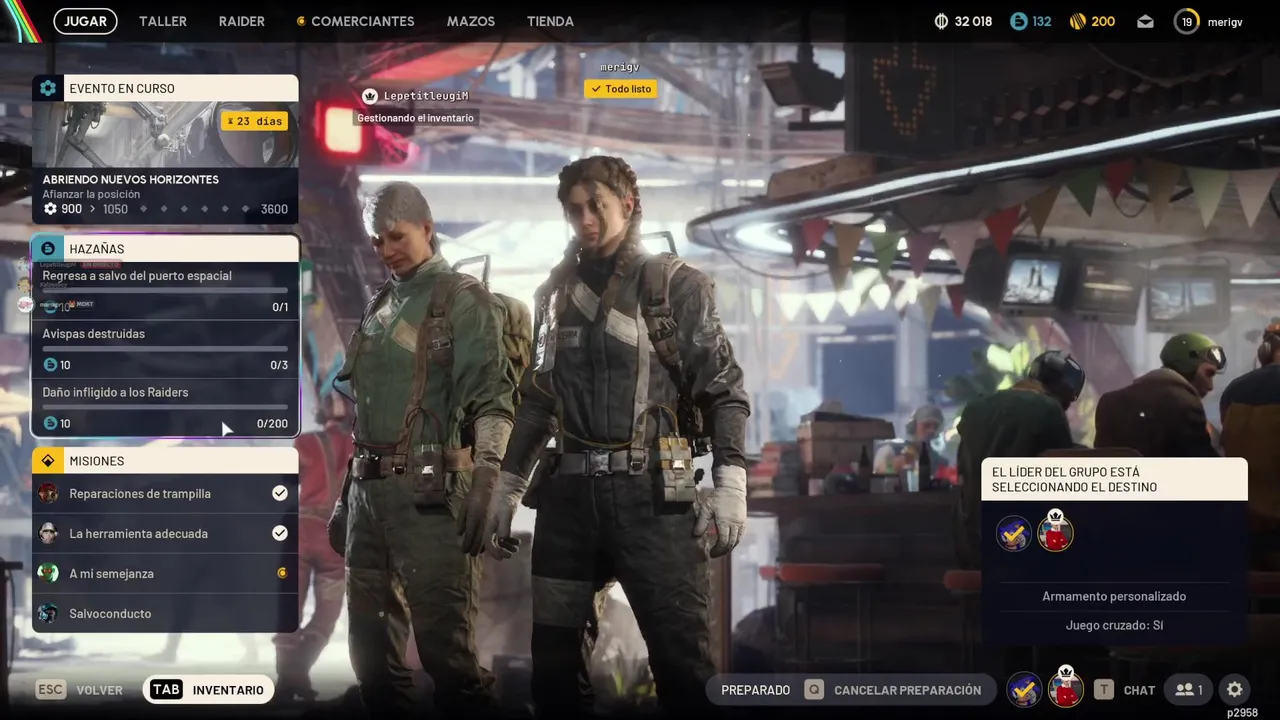1280x720 pixels.
Task: Open the mail inbox icon
Action: 1146,21
